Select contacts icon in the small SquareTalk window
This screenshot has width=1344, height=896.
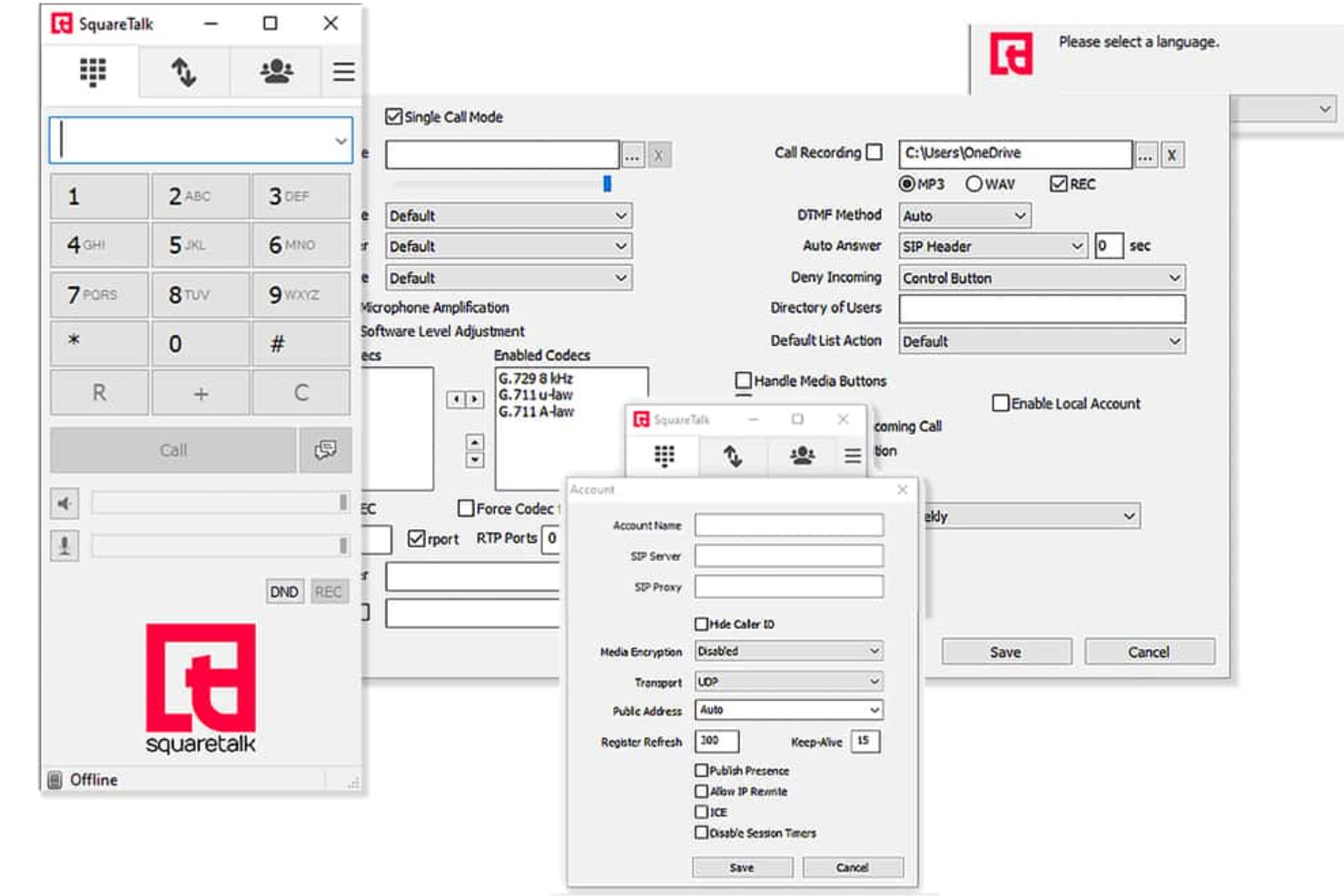coord(802,456)
